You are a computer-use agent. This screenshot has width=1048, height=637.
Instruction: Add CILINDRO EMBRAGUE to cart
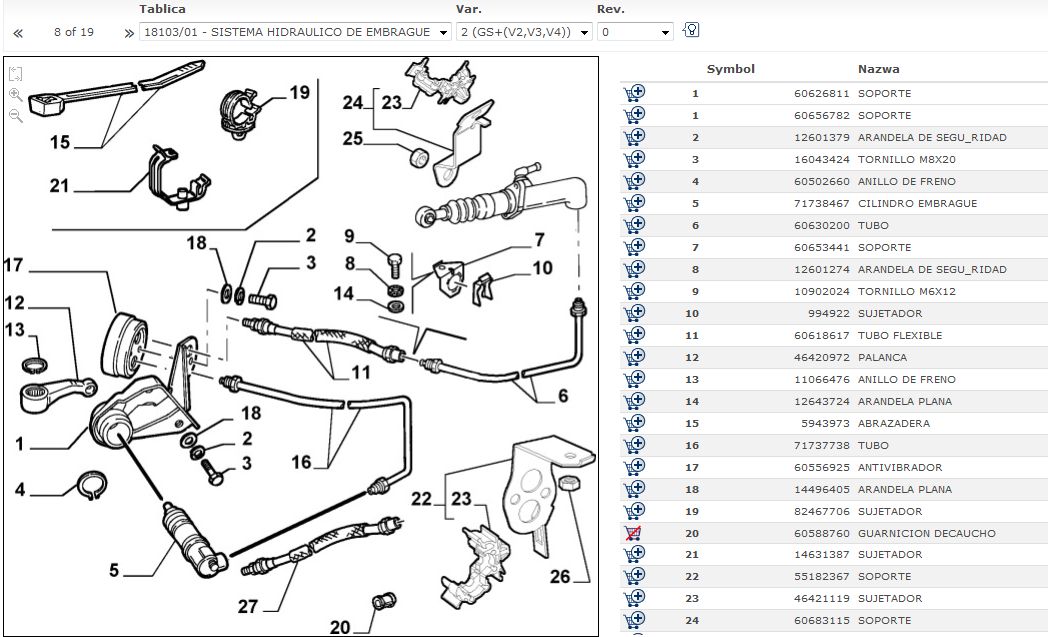(633, 203)
